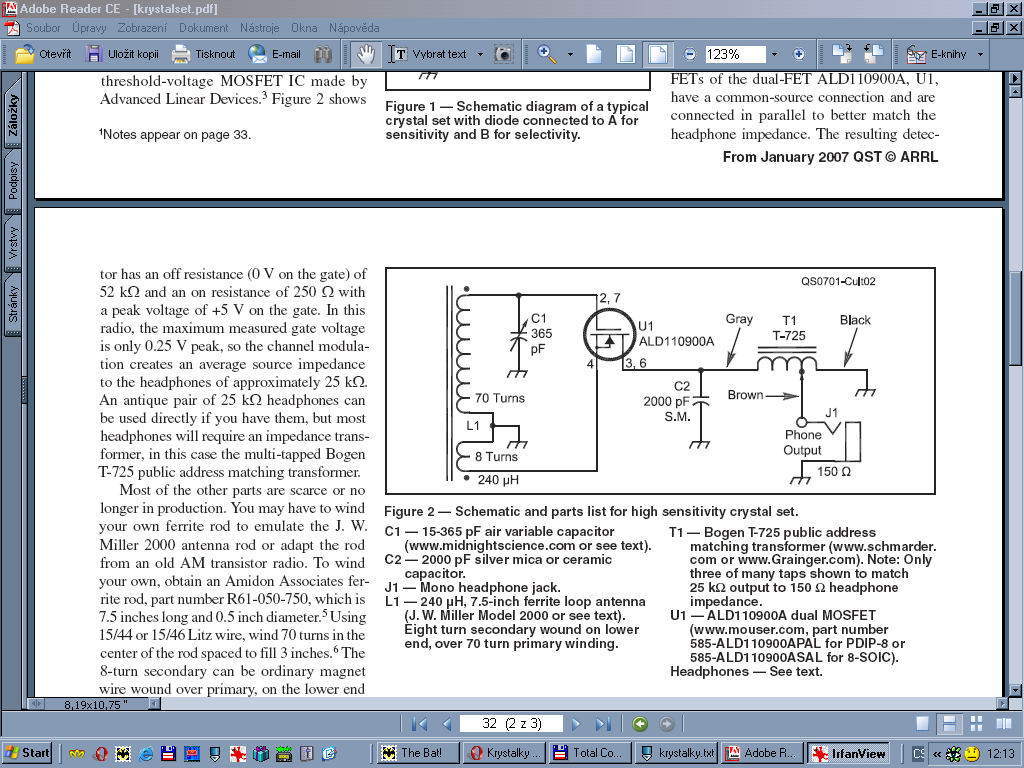
Task: Open the Vybrat text tool dropdown arrow
Action: tap(480, 54)
